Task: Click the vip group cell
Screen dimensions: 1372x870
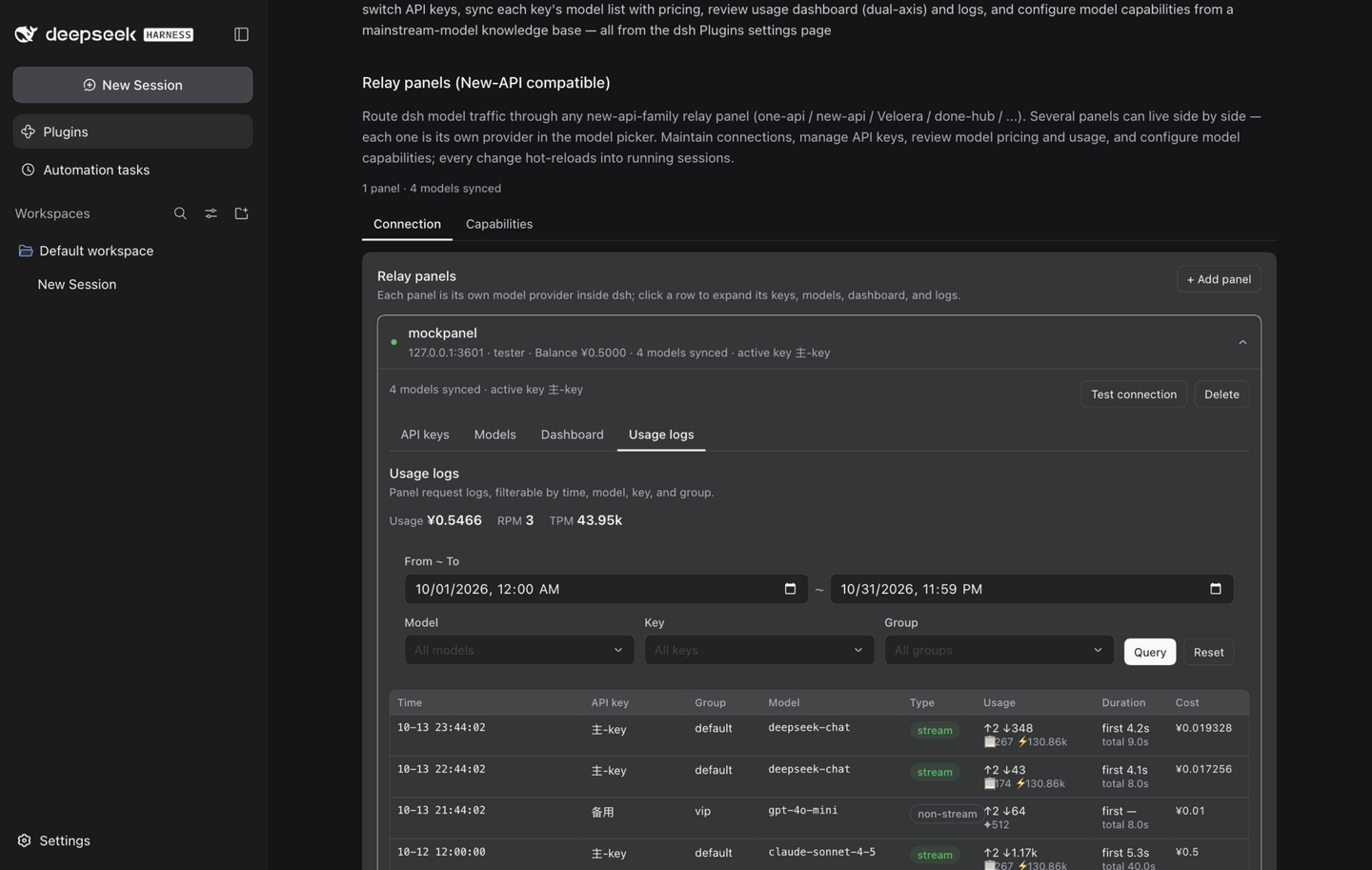Action: coord(703,811)
